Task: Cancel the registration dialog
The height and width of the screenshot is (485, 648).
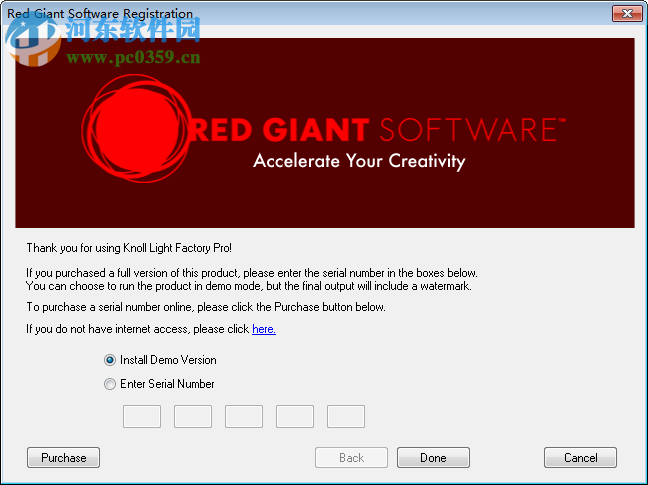Action: 580,458
